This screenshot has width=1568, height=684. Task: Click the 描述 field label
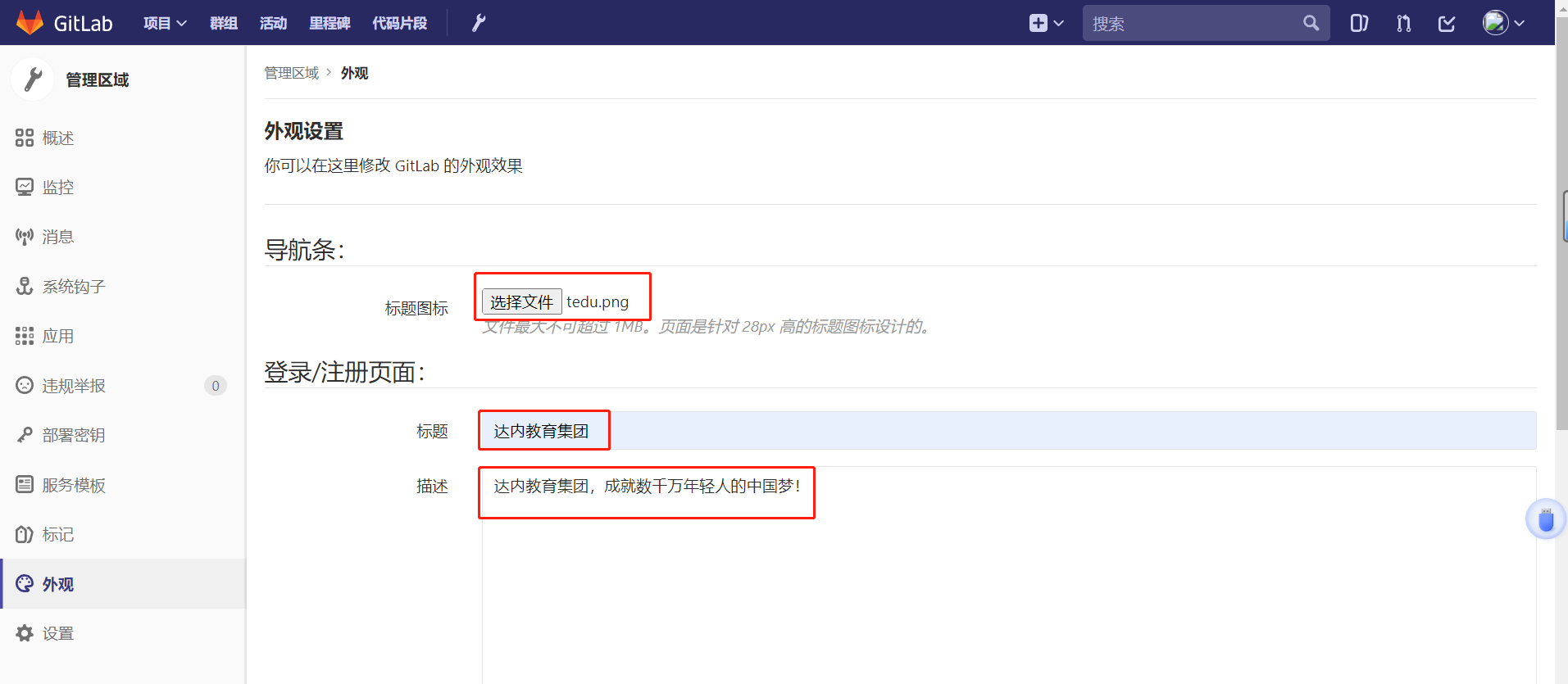432,486
